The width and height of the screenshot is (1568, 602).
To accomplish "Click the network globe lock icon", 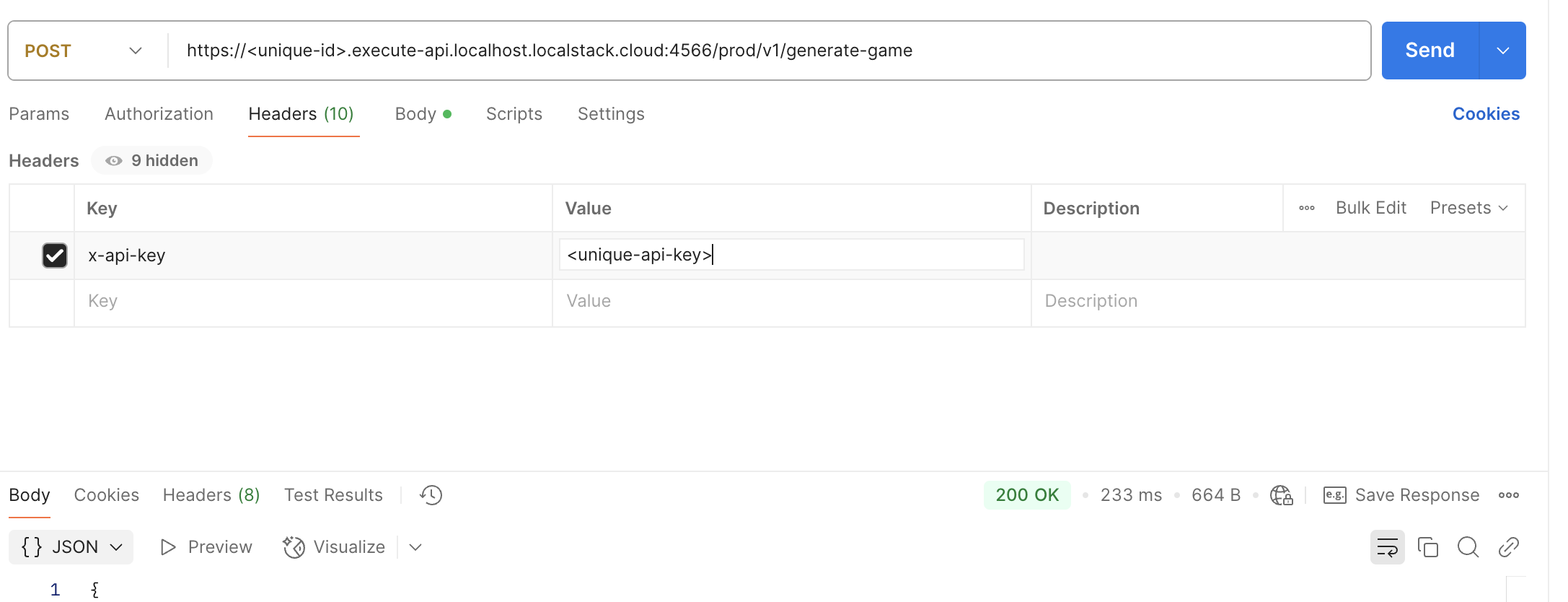I will click(1281, 495).
